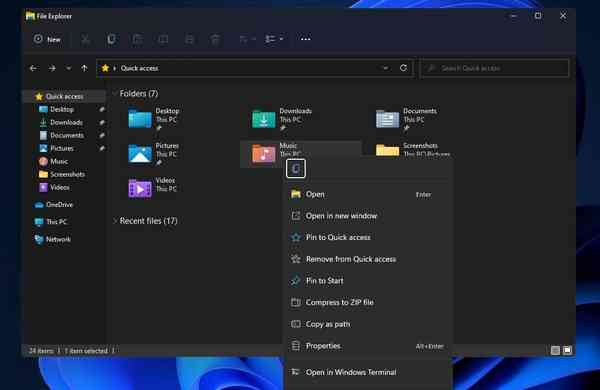Open the View layout options dropdown
600x390 pixels.
[274, 39]
